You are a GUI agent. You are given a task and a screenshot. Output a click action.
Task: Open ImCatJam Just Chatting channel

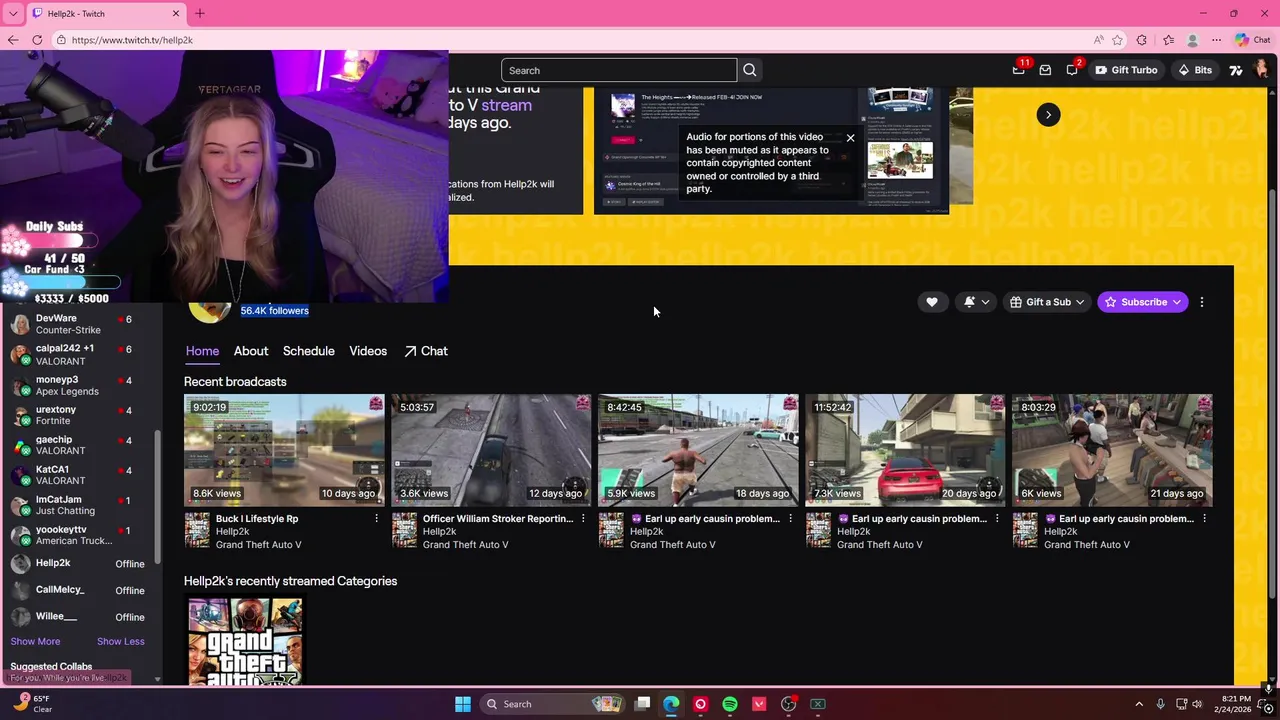(x=80, y=505)
